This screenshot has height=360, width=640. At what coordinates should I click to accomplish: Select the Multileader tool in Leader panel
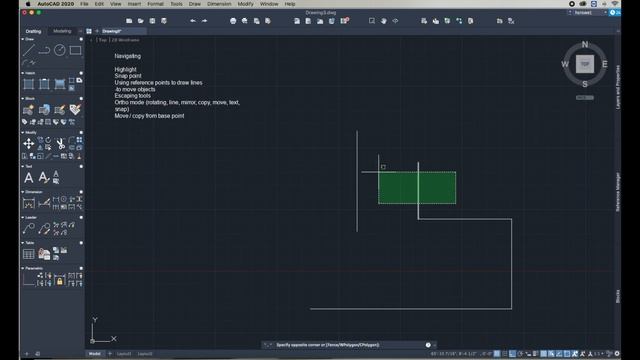click(29, 229)
